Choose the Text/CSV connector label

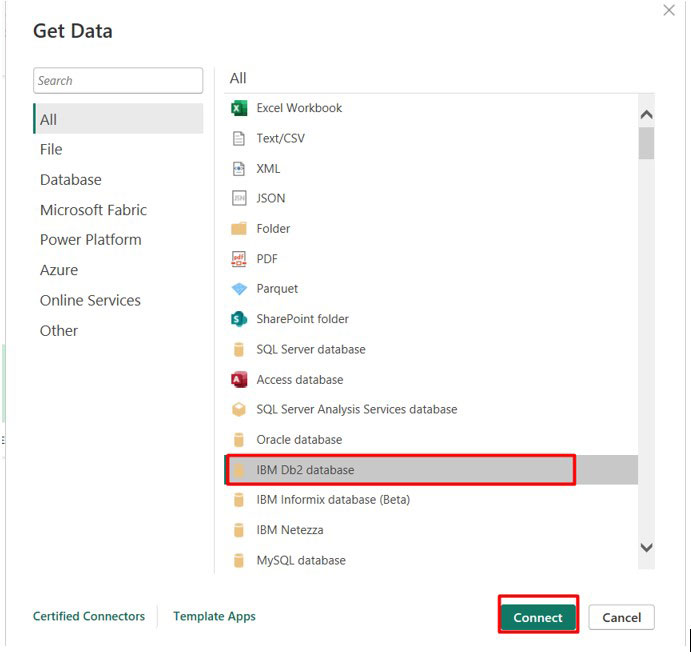[280, 138]
